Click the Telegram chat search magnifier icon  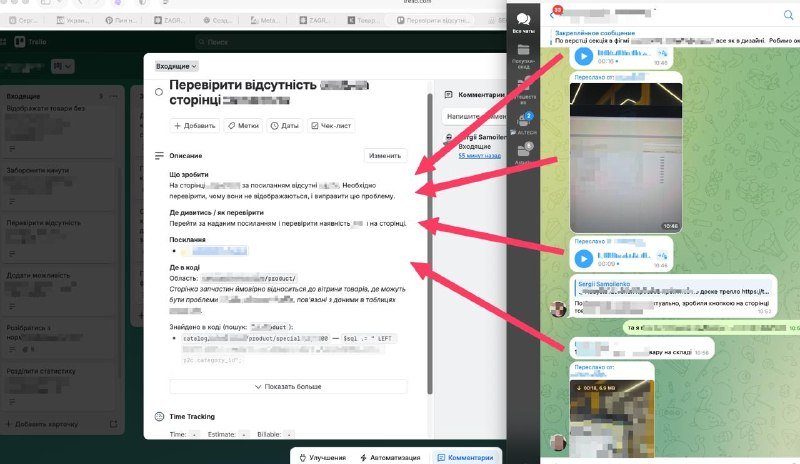(788, 15)
